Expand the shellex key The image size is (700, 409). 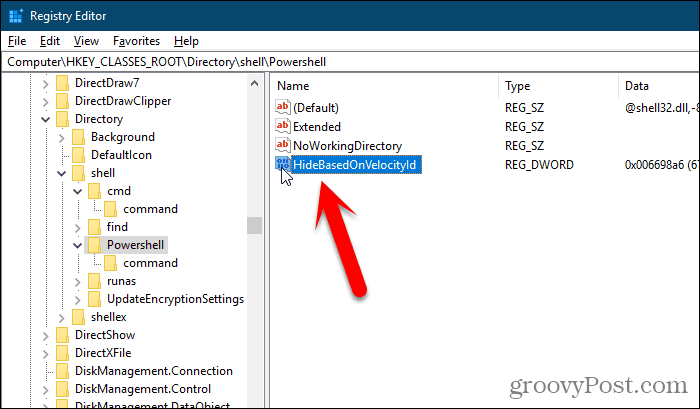click(x=62, y=317)
